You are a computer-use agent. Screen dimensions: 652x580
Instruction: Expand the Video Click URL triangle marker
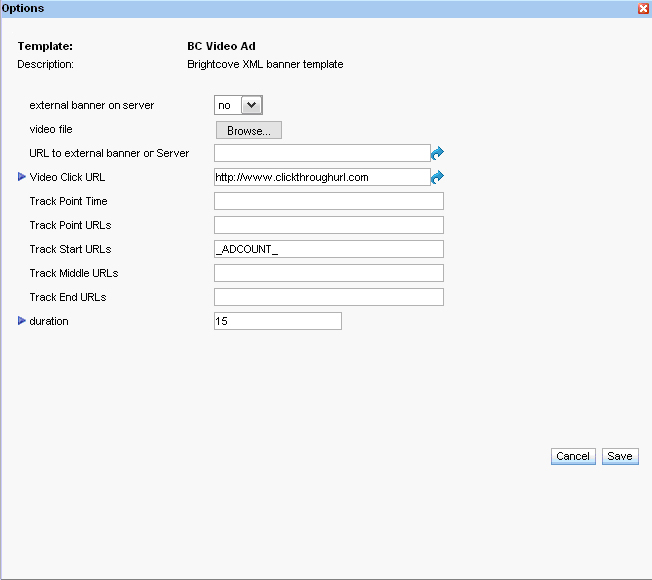(x=22, y=177)
